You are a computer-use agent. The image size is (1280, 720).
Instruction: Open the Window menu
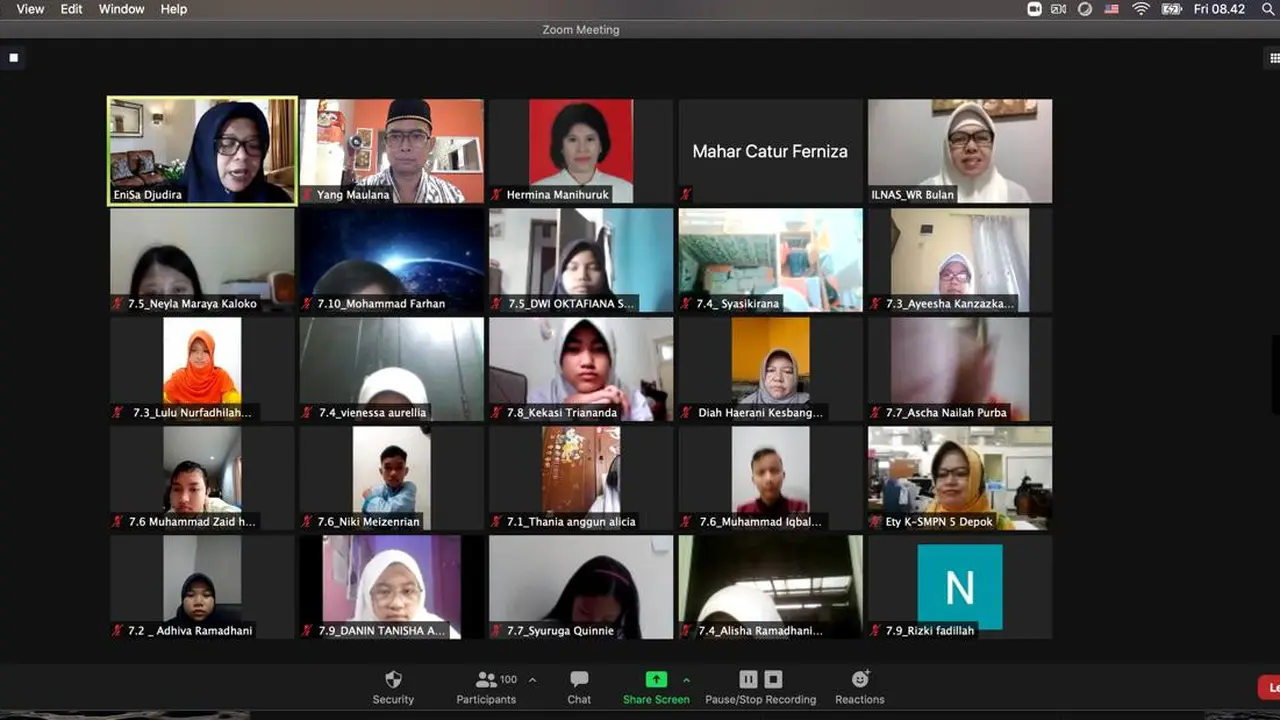pos(121,9)
